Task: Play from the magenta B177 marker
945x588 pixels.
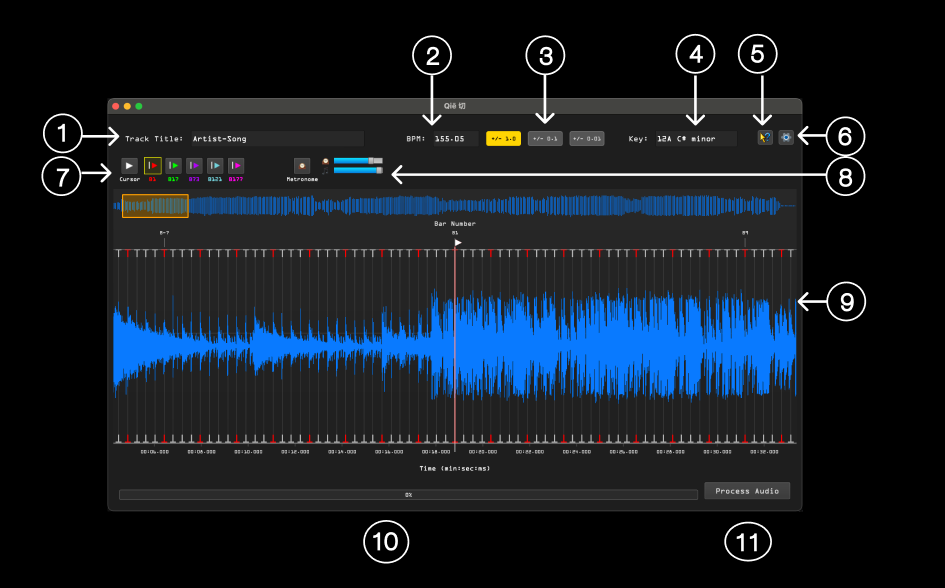Action: (x=236, y=165)
